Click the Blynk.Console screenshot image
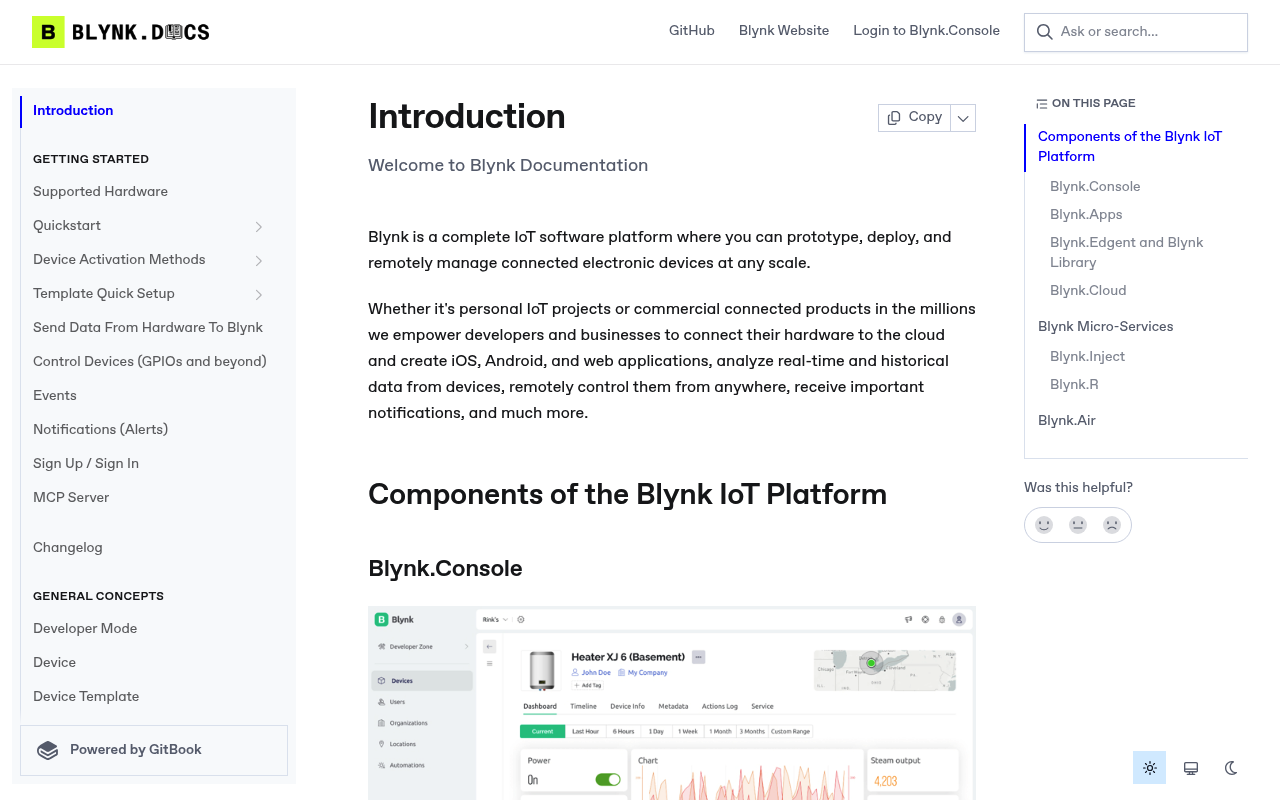 [672, 703]
